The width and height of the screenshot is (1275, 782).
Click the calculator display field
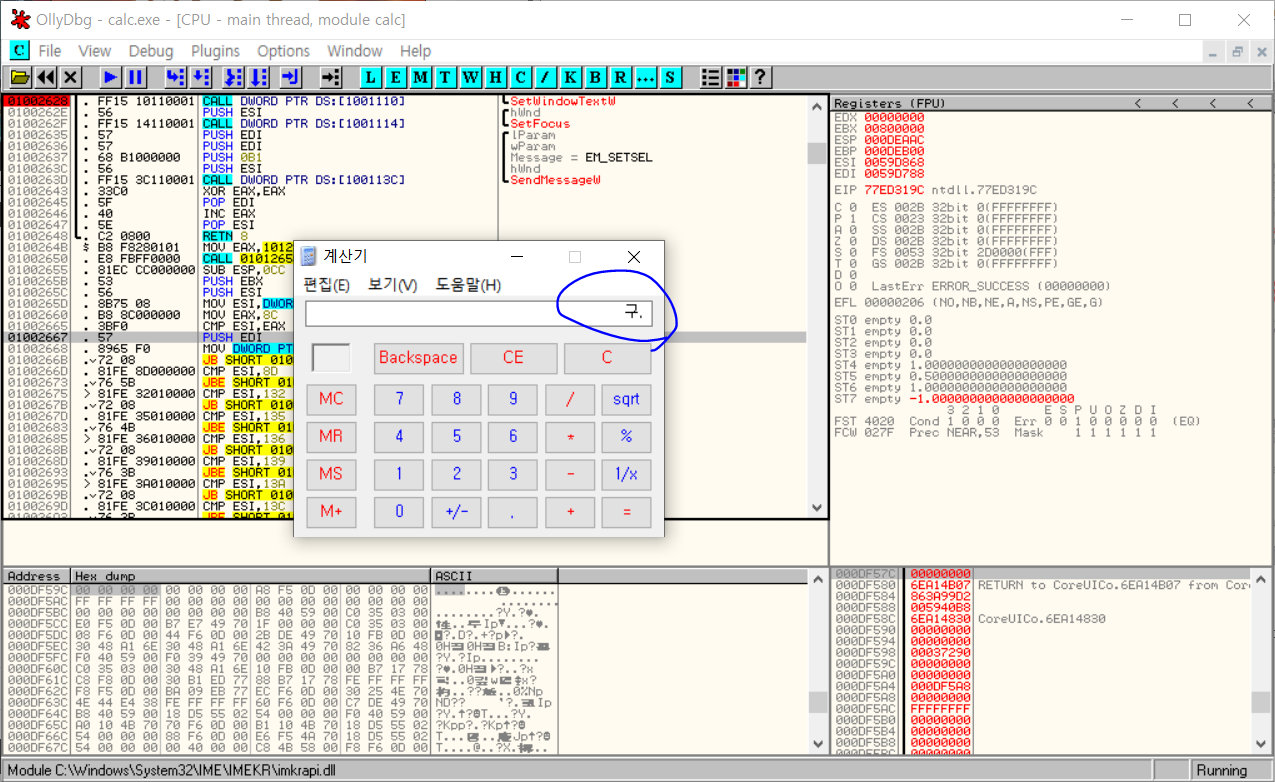point(478,314)
